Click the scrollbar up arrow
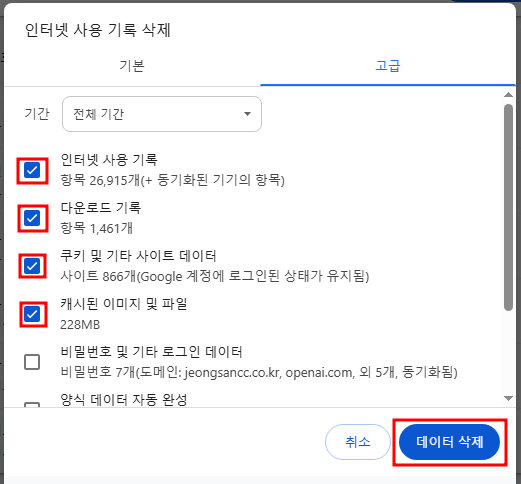 click(x=508, y=95)
